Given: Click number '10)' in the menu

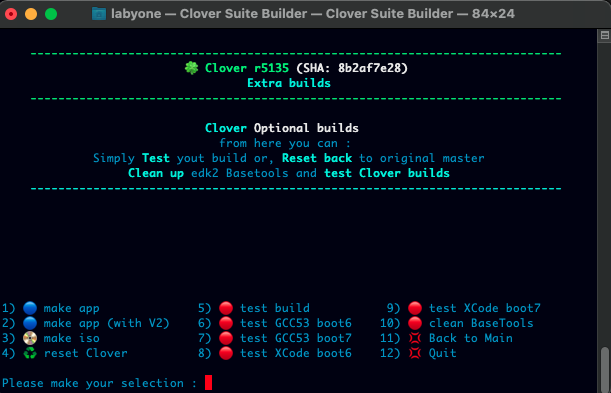Looking at the screenshot, I should pyautogui.click(x=390, y=323).
